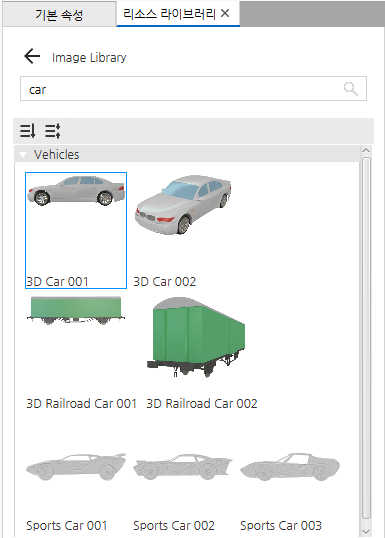Click the back arrow icon
Viewport: 385px width, 538px height.
click(x=32, y=56)
